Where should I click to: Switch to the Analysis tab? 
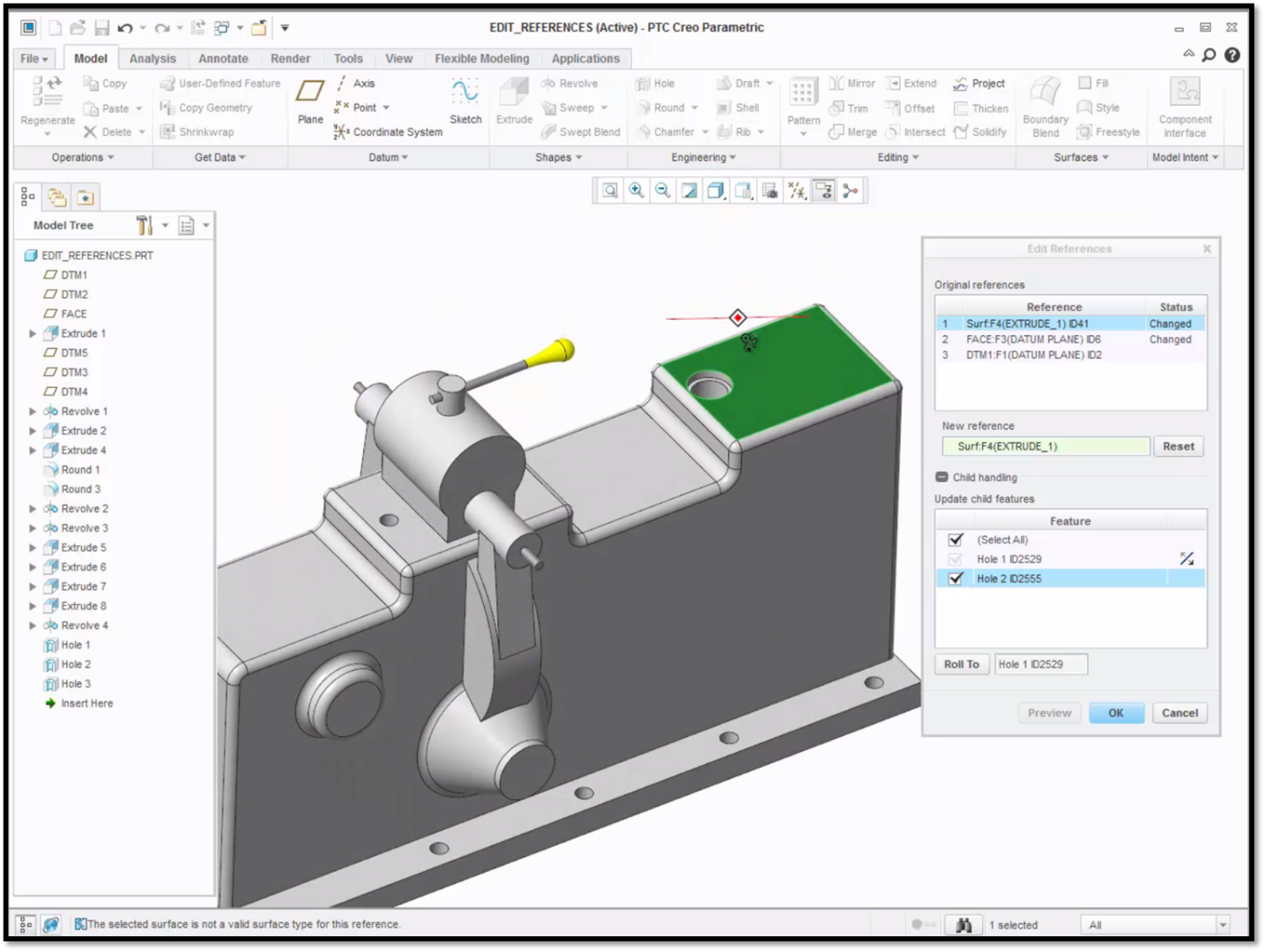click(x=153, y=58)
